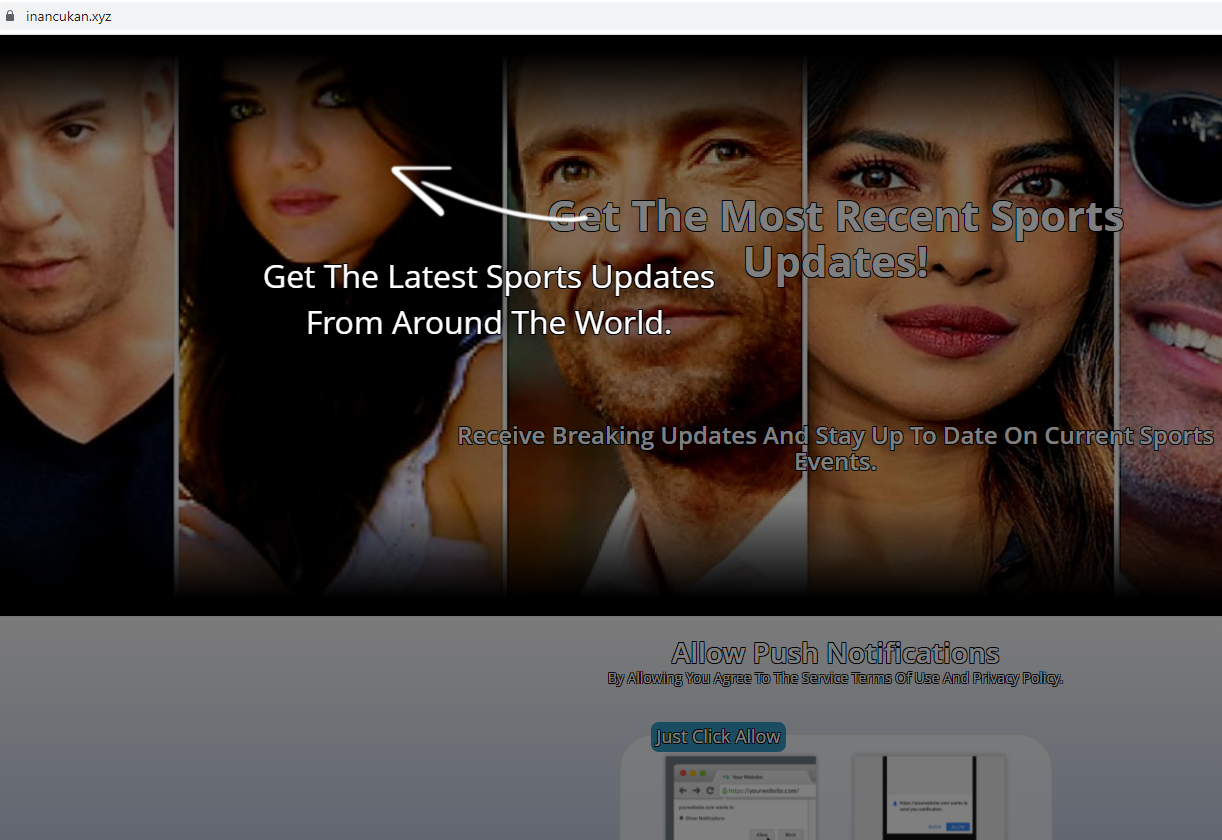1222x840 pixels.
Task: Click the 'Just Click Allow' label button
Action: click(718, 737)
